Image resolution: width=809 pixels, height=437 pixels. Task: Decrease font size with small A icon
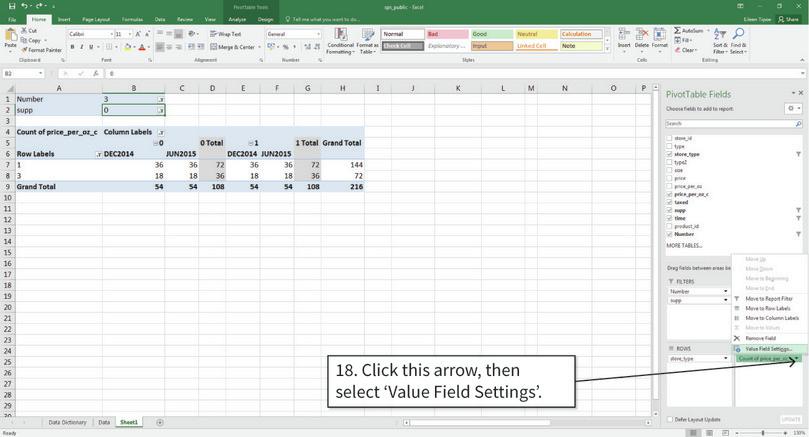[147, 34]
